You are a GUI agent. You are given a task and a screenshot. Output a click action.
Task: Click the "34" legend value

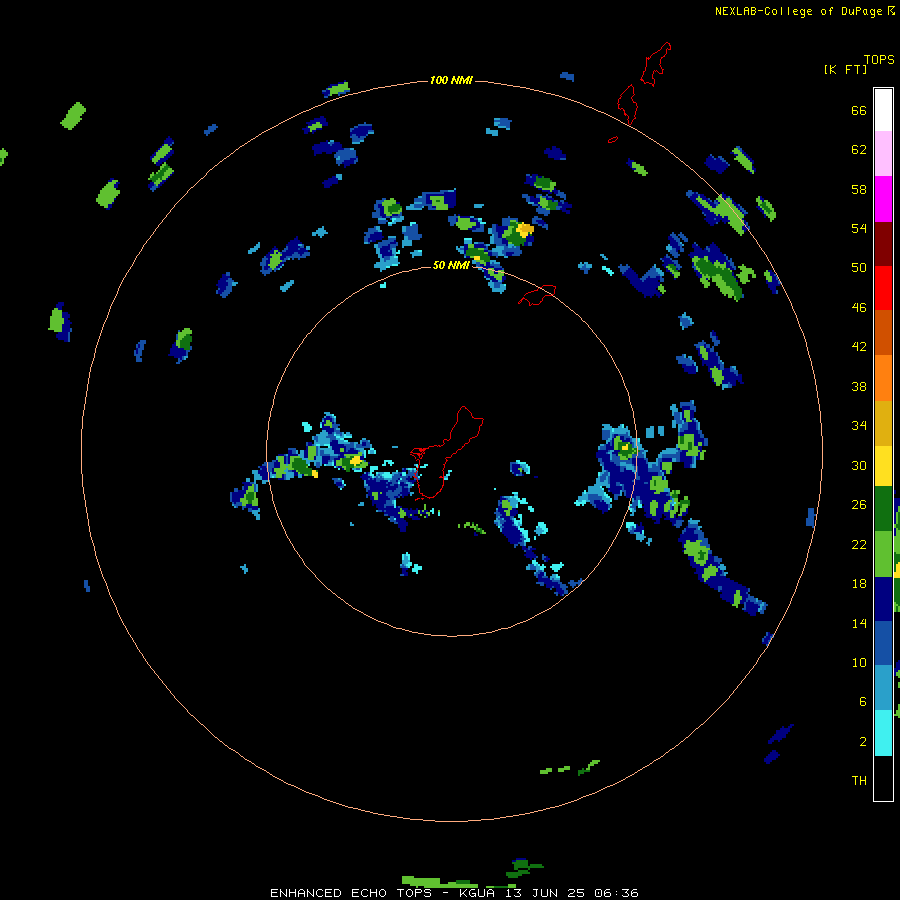859,426
